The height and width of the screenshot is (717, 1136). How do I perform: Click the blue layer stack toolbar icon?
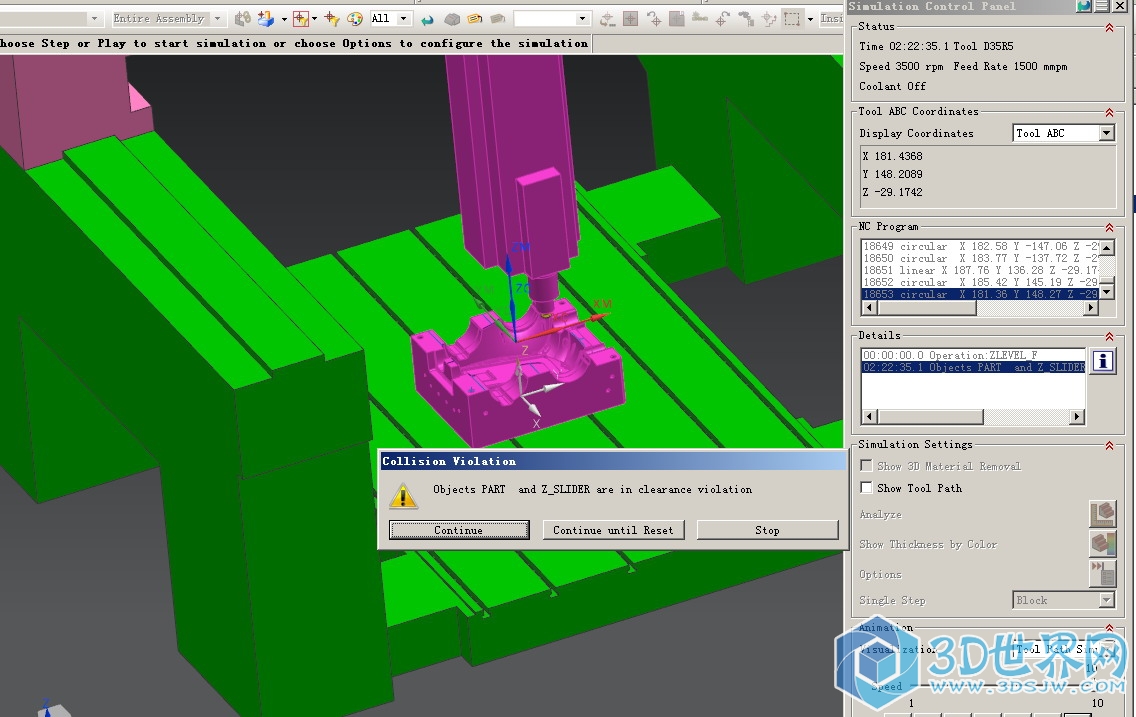click(266, 19)
